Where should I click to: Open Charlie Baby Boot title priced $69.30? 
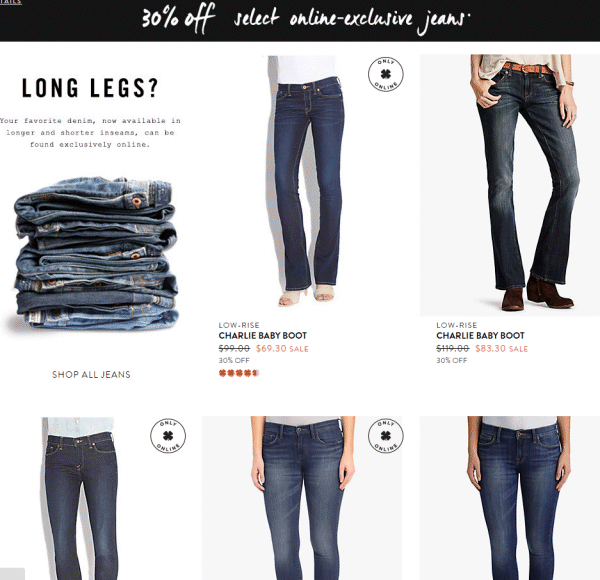click(x=262, y=336)
